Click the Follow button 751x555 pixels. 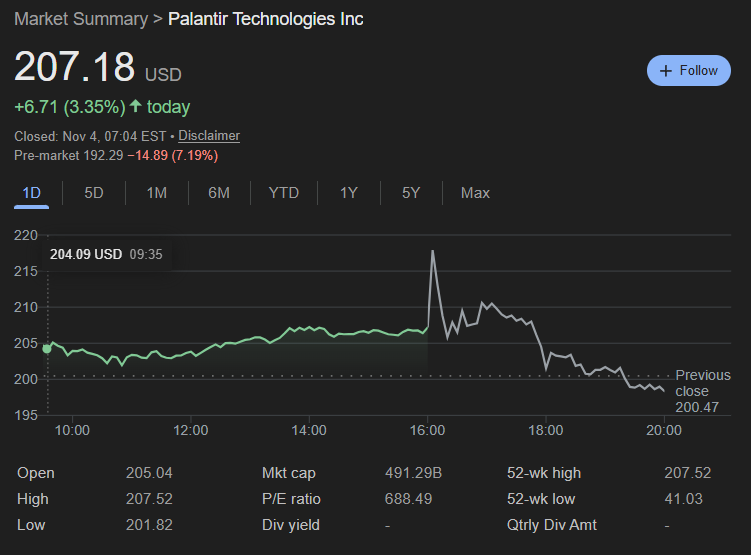click(689, 71)
